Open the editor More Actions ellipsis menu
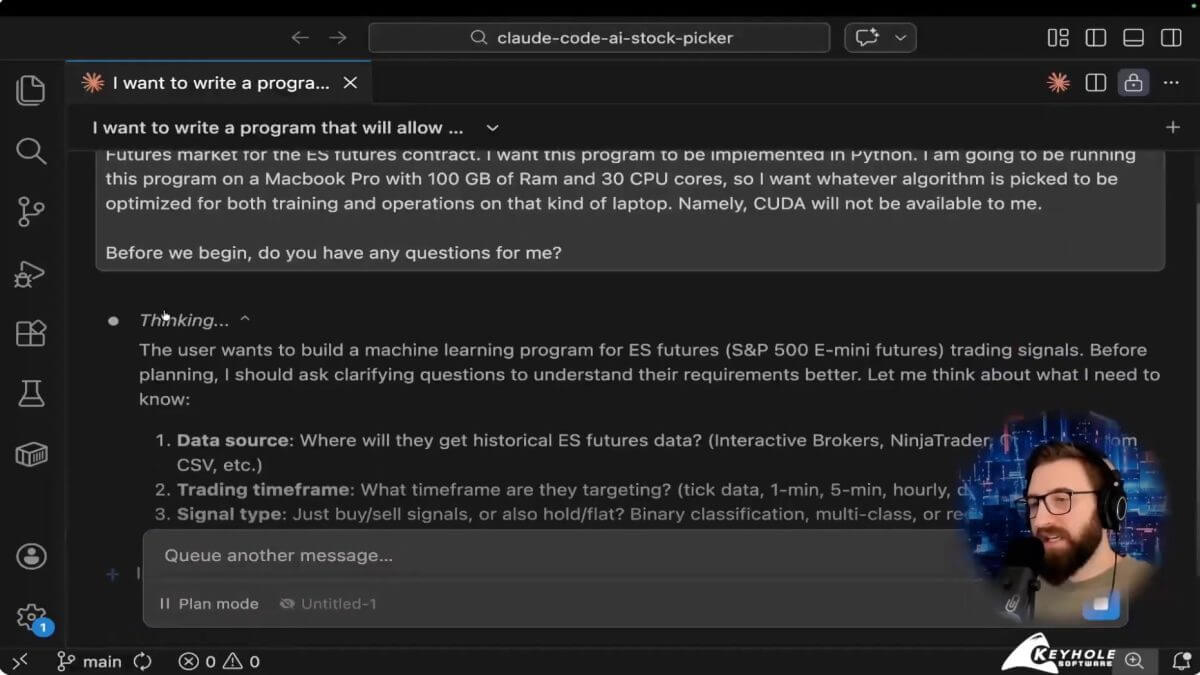This screenshot has height=675, width=1200. pyautogui.click(x=1171, y=83)
